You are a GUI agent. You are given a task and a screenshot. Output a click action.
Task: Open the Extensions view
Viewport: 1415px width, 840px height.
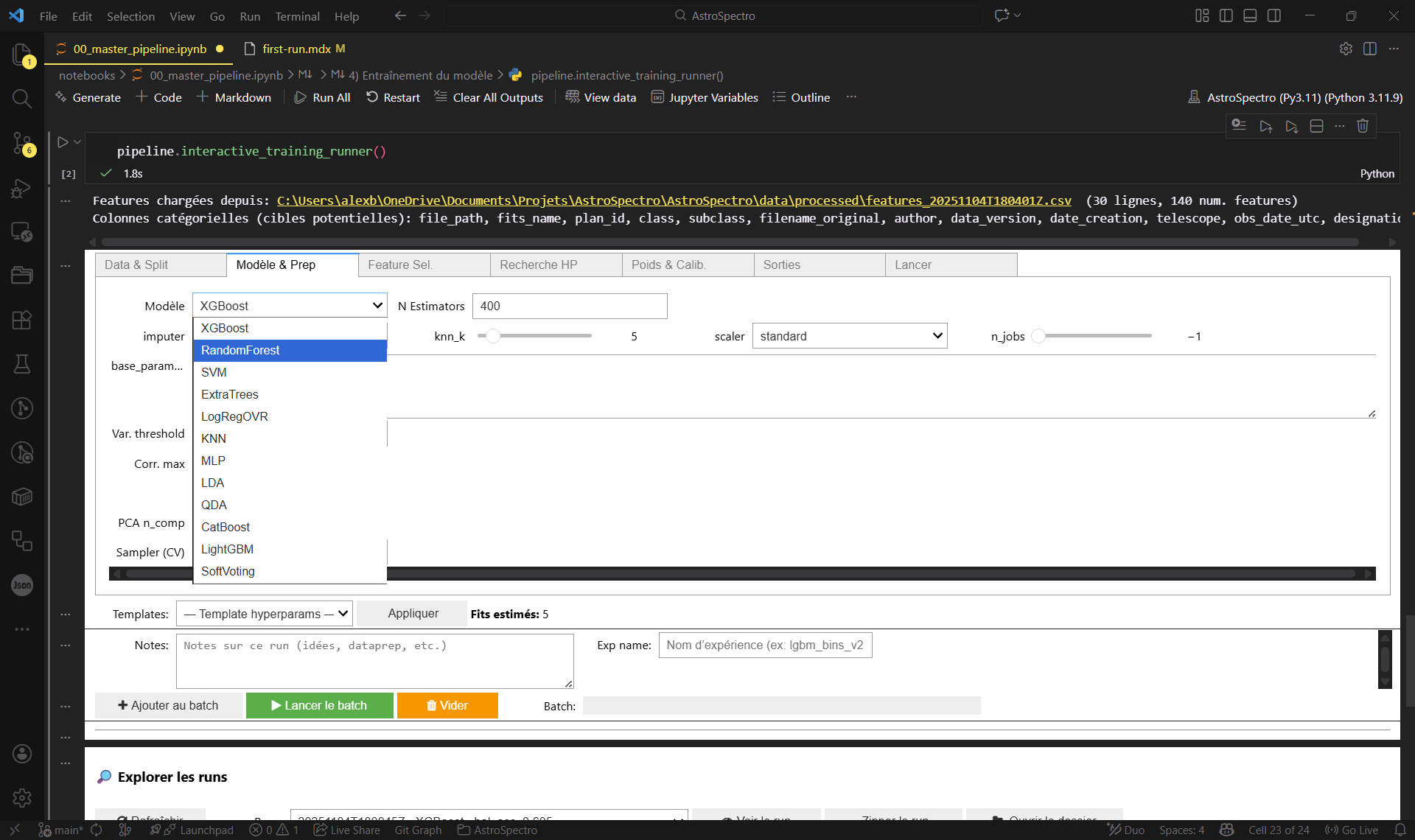[22, 320]
